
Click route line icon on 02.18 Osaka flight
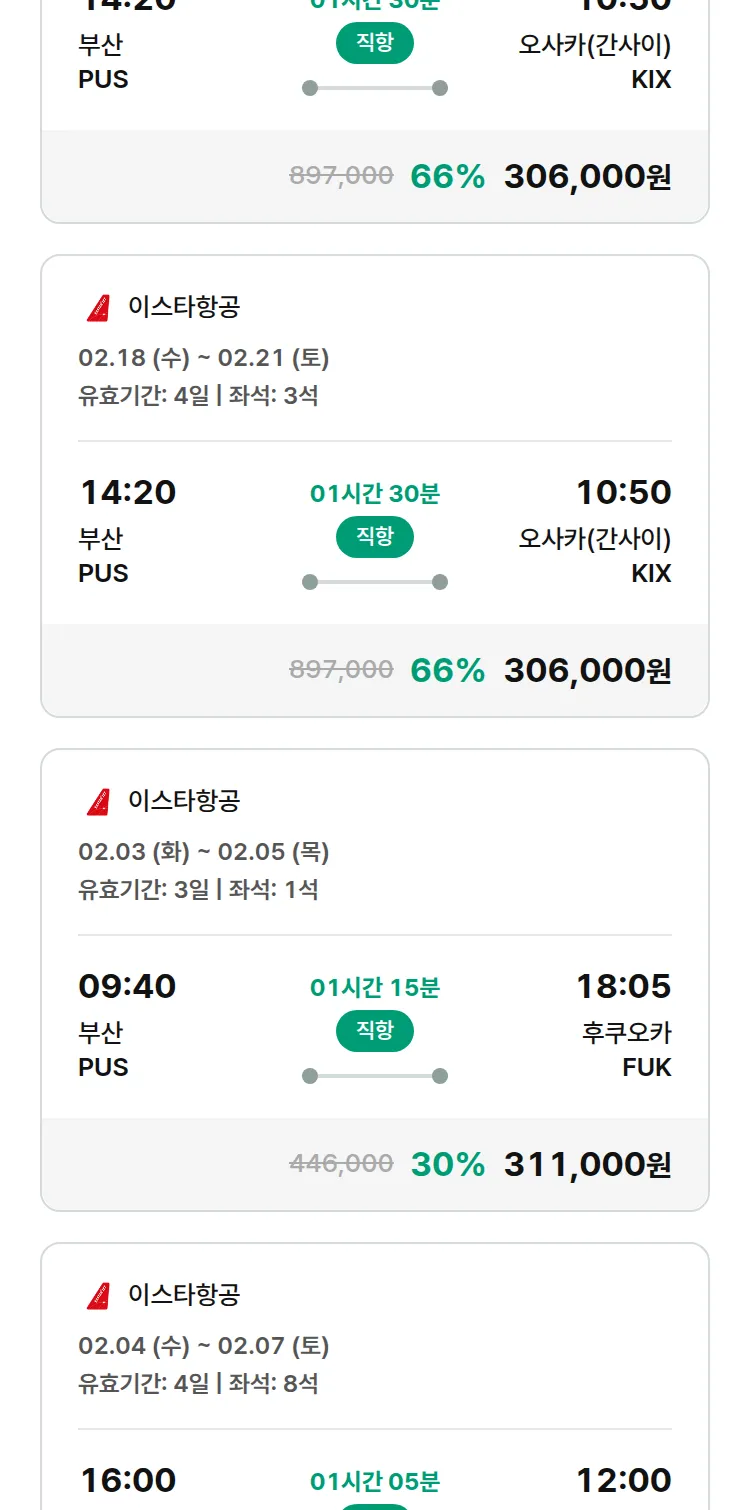[375, 582]
